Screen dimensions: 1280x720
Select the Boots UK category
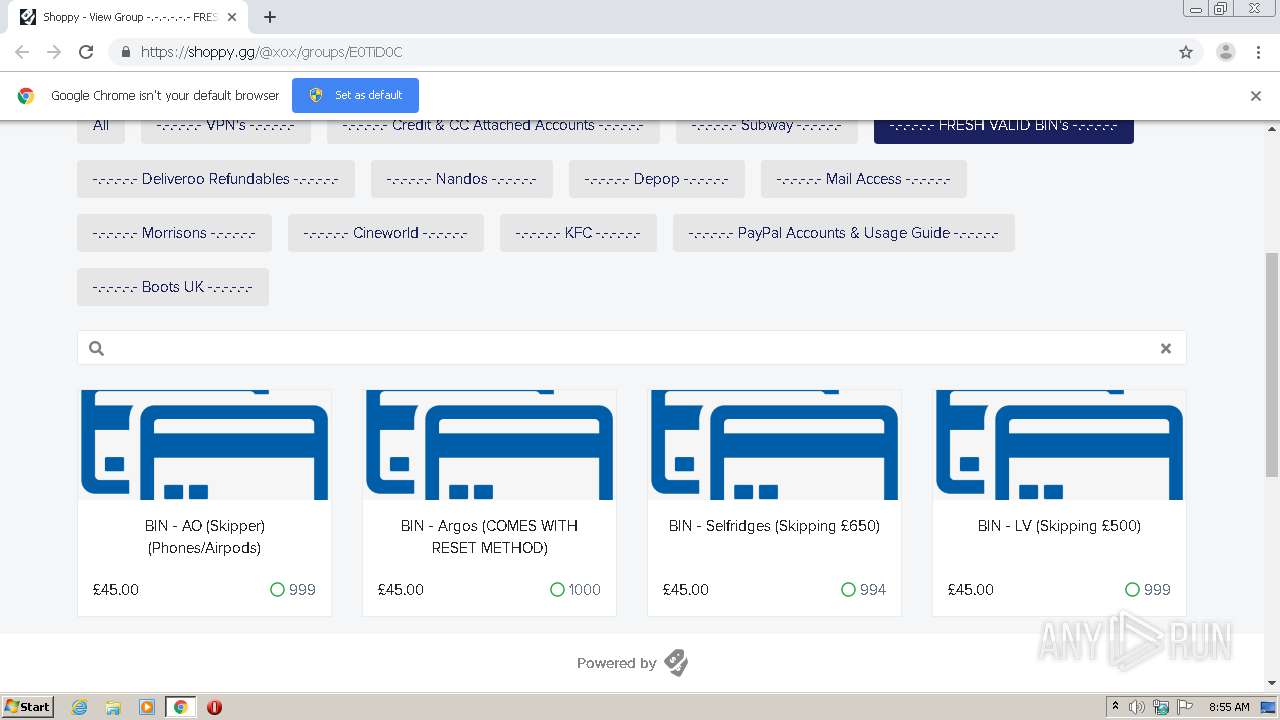[x=173, y=287]
